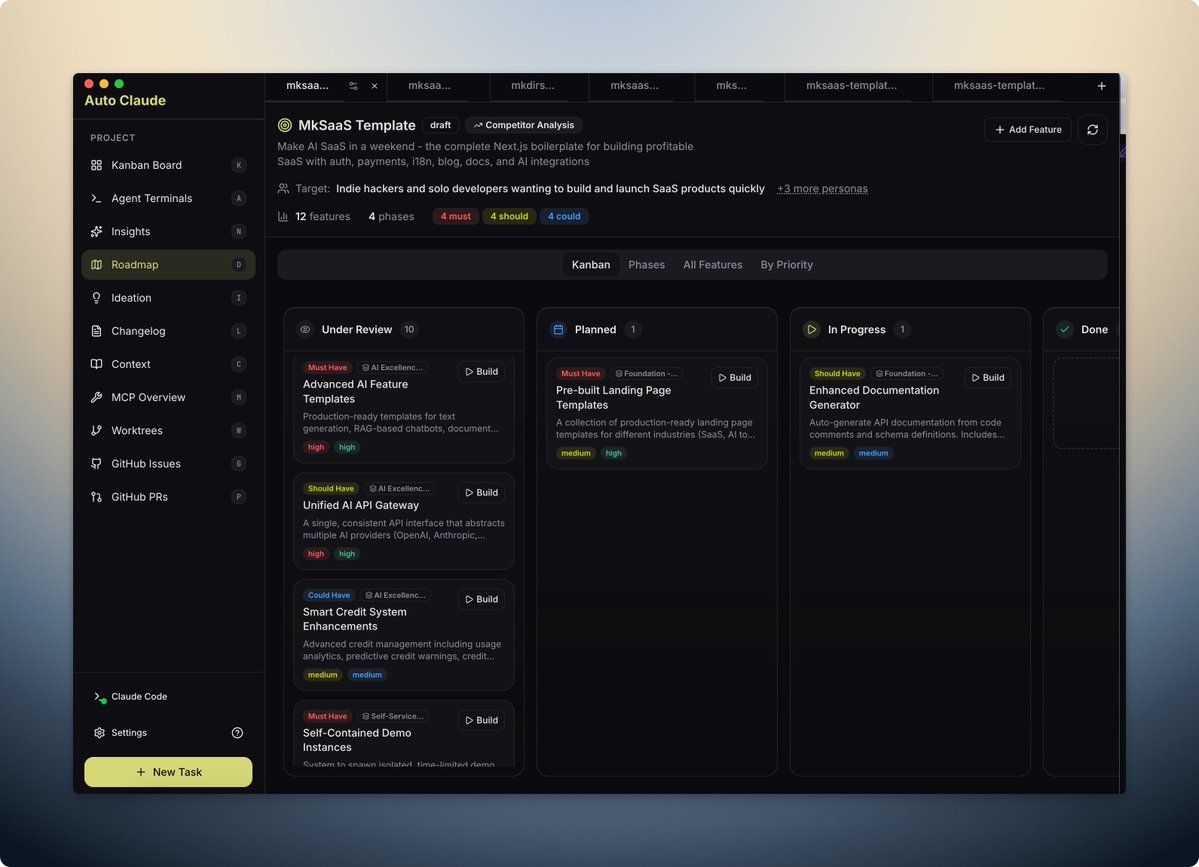Click the empty Done column drop area
This screenshot has width=1199, height=867.
(x=1086, y=404)
